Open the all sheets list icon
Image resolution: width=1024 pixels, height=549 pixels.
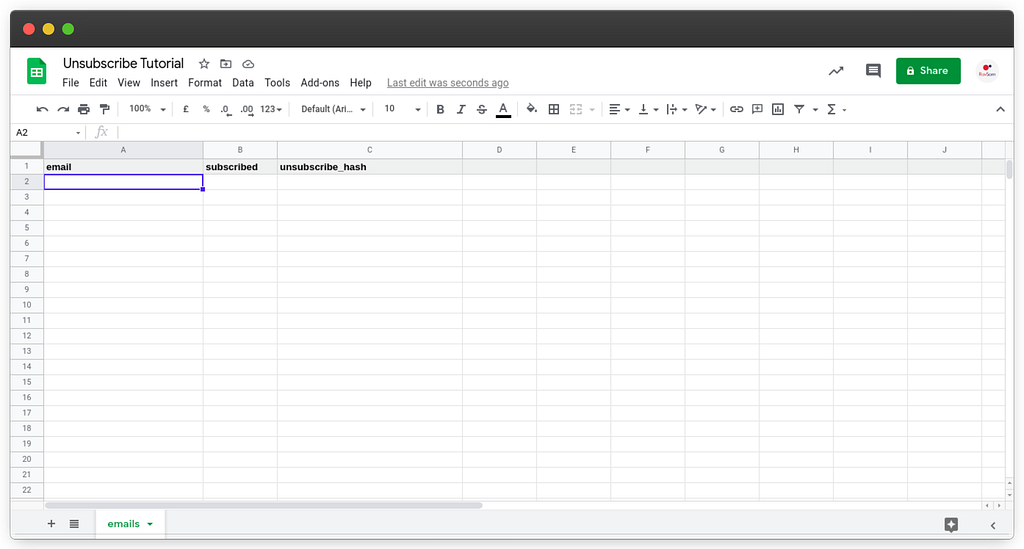point(74,524)
